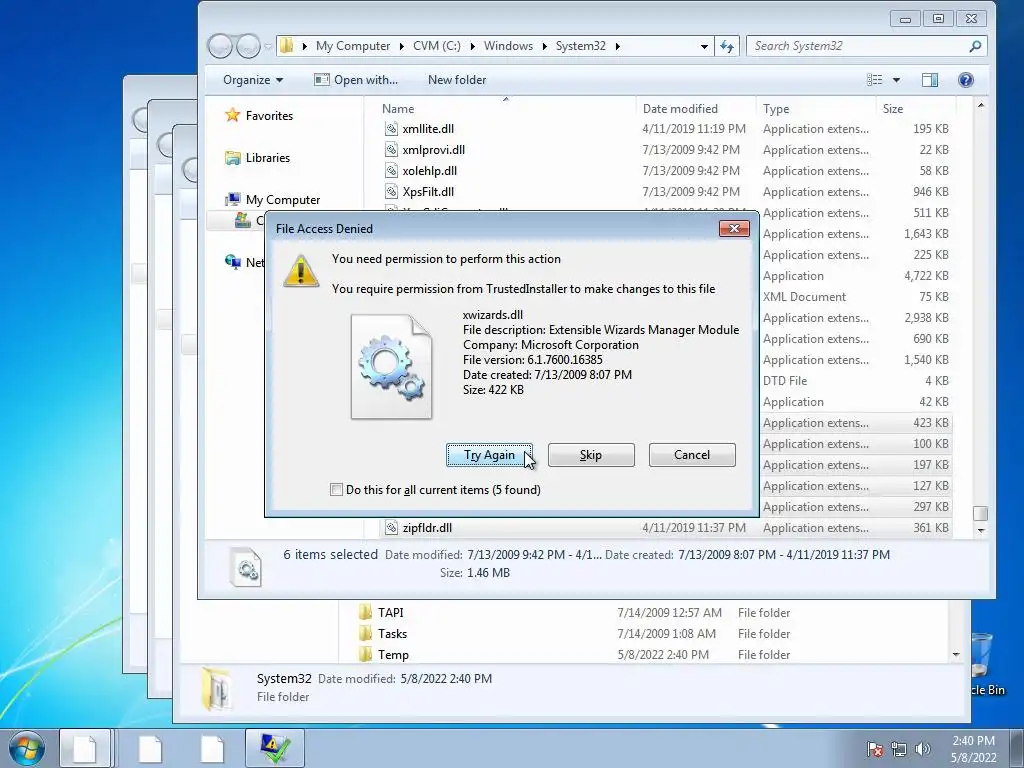Select CVM (C:) breadcrumb
Viewport: 1024px width, 768px height.
[436, 46]
